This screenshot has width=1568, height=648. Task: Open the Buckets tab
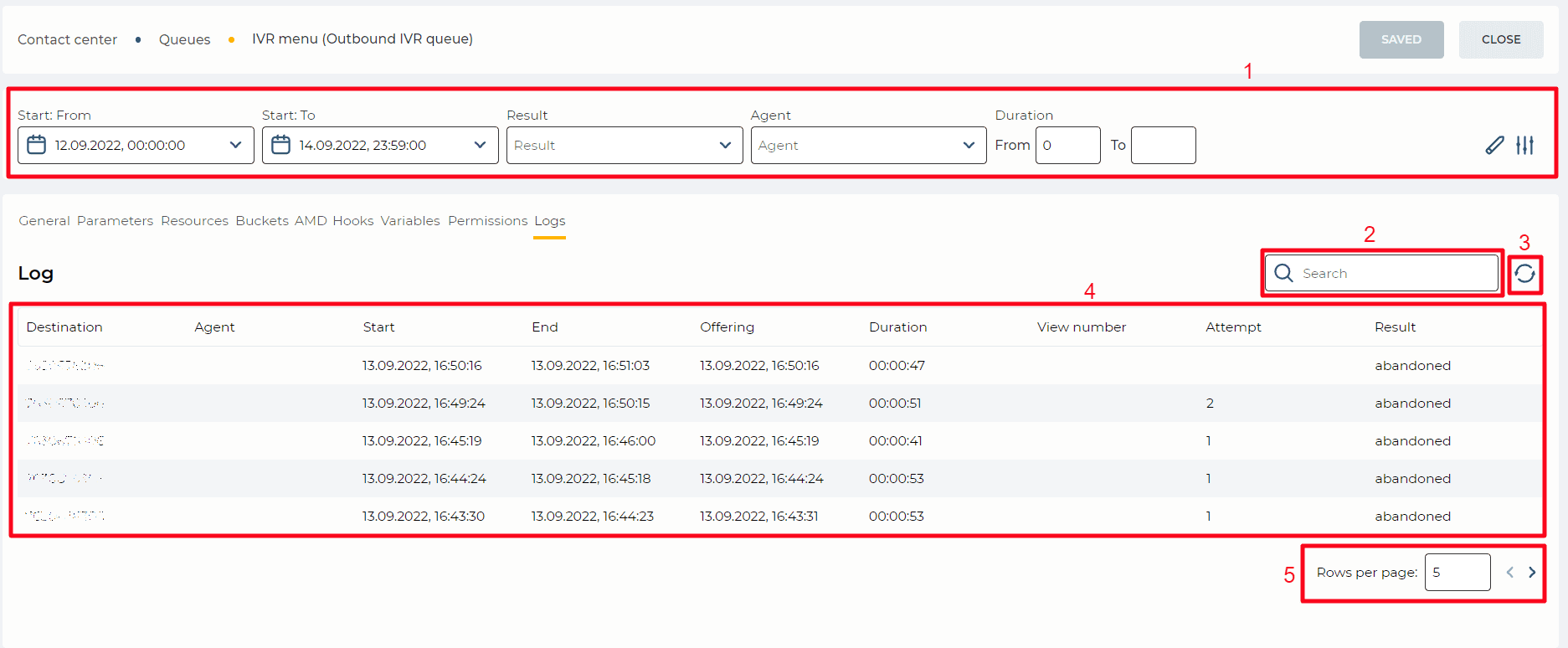tap(262, 221)
